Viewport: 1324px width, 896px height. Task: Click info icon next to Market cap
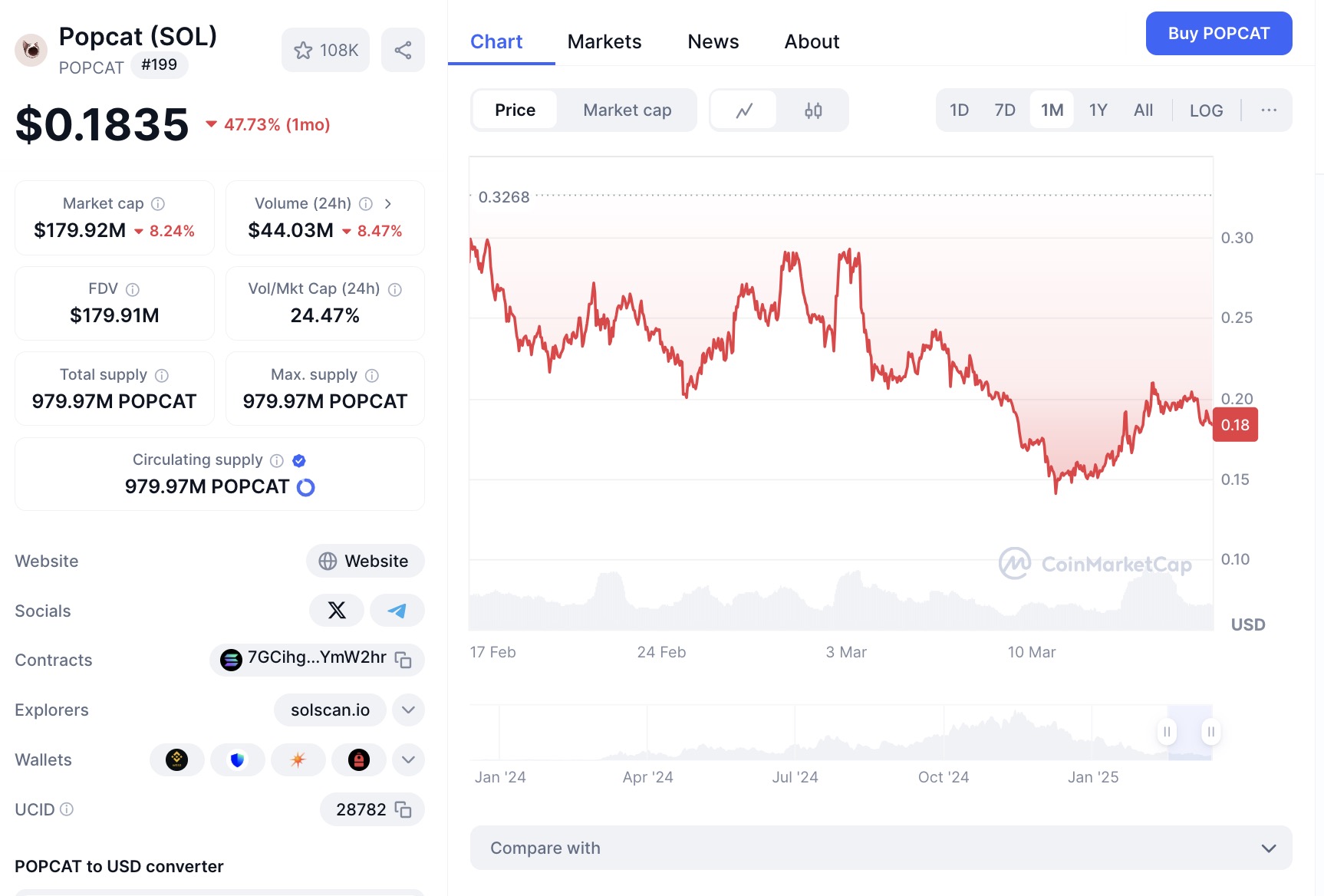pyautogui.click(x=158, y=204)
